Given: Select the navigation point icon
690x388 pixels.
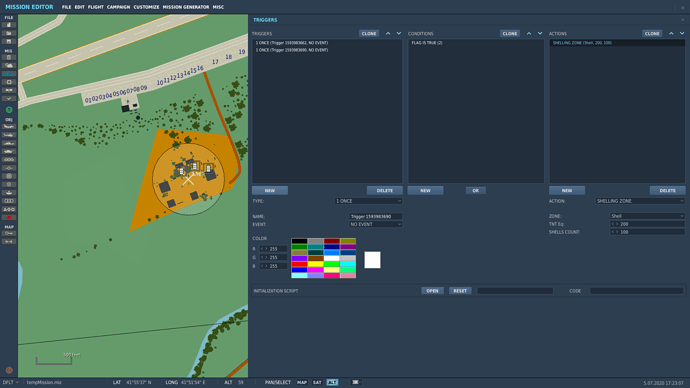Looking at the screenshot, I should 9,168.
